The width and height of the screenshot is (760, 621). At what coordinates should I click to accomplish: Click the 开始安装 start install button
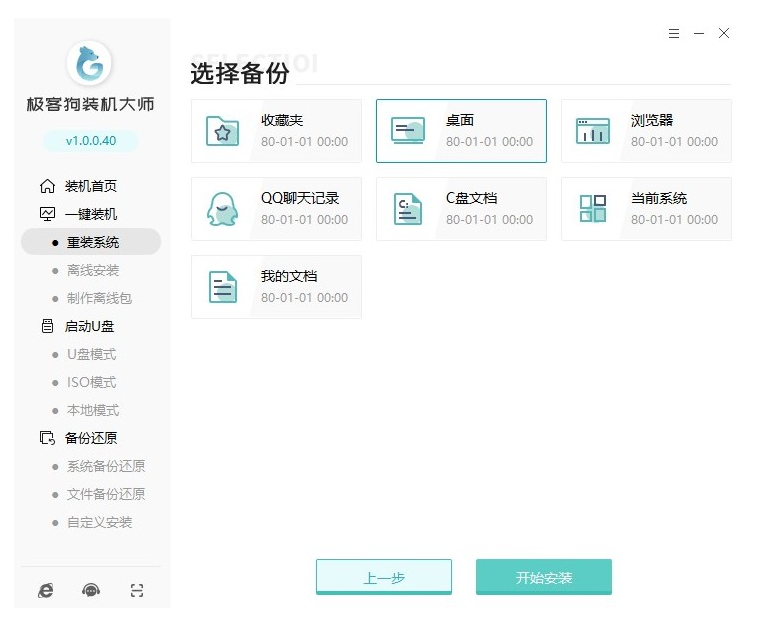click(543, 578)
